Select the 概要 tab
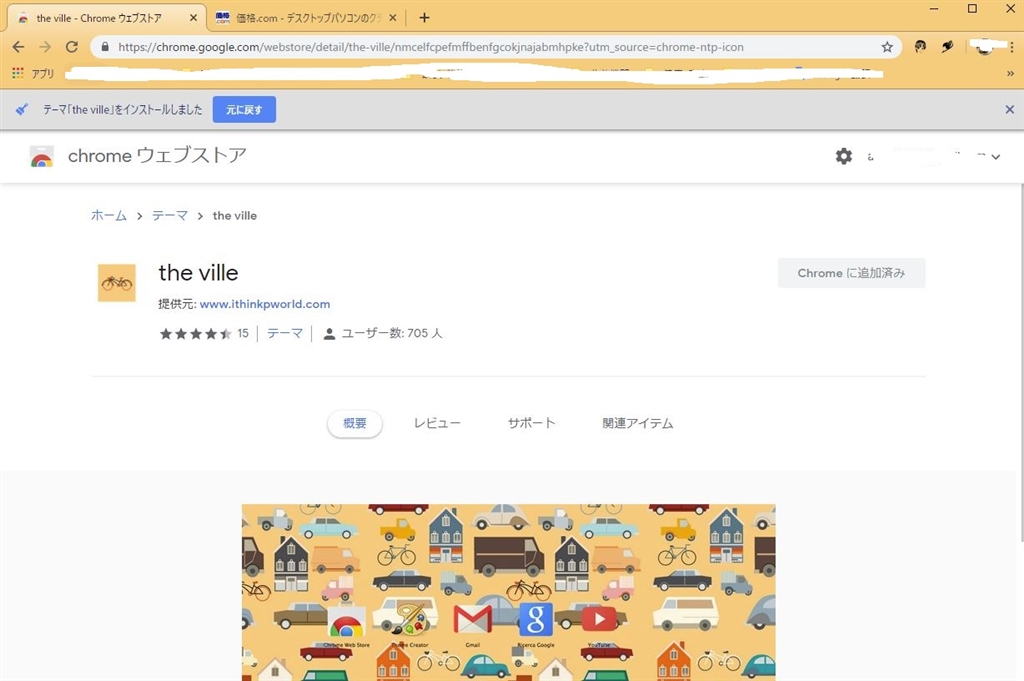This screenshot has height=681, width=1024. click(355, 423)
